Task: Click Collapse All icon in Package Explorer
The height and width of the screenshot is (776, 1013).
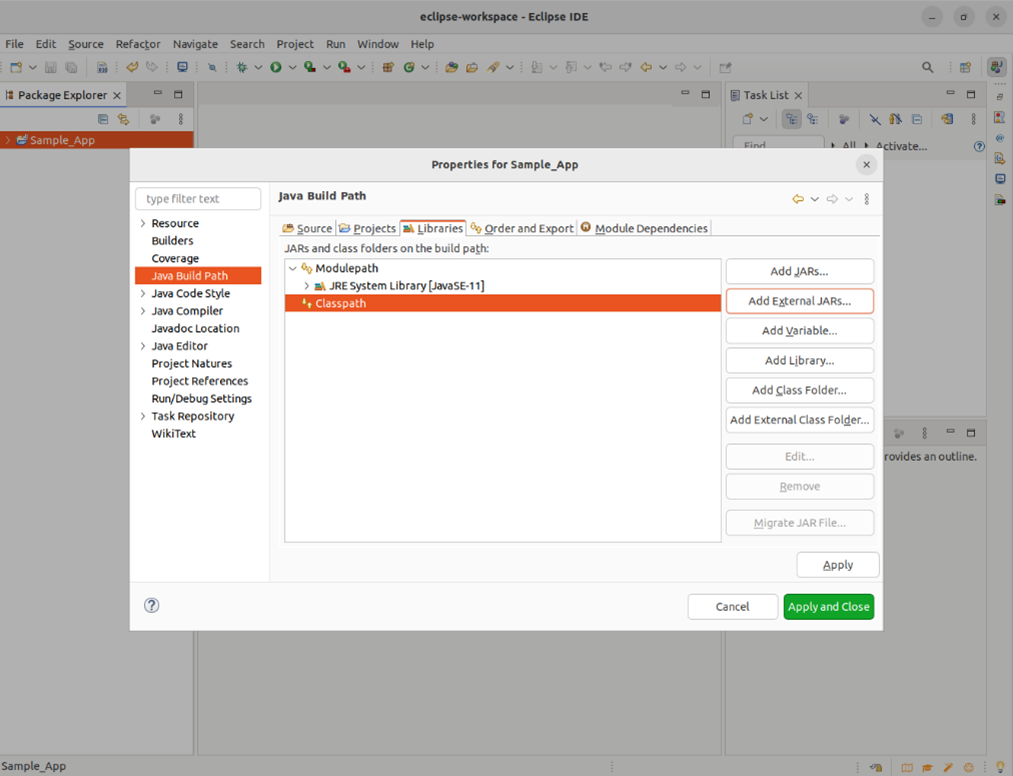Action: [x=103, y=119]
